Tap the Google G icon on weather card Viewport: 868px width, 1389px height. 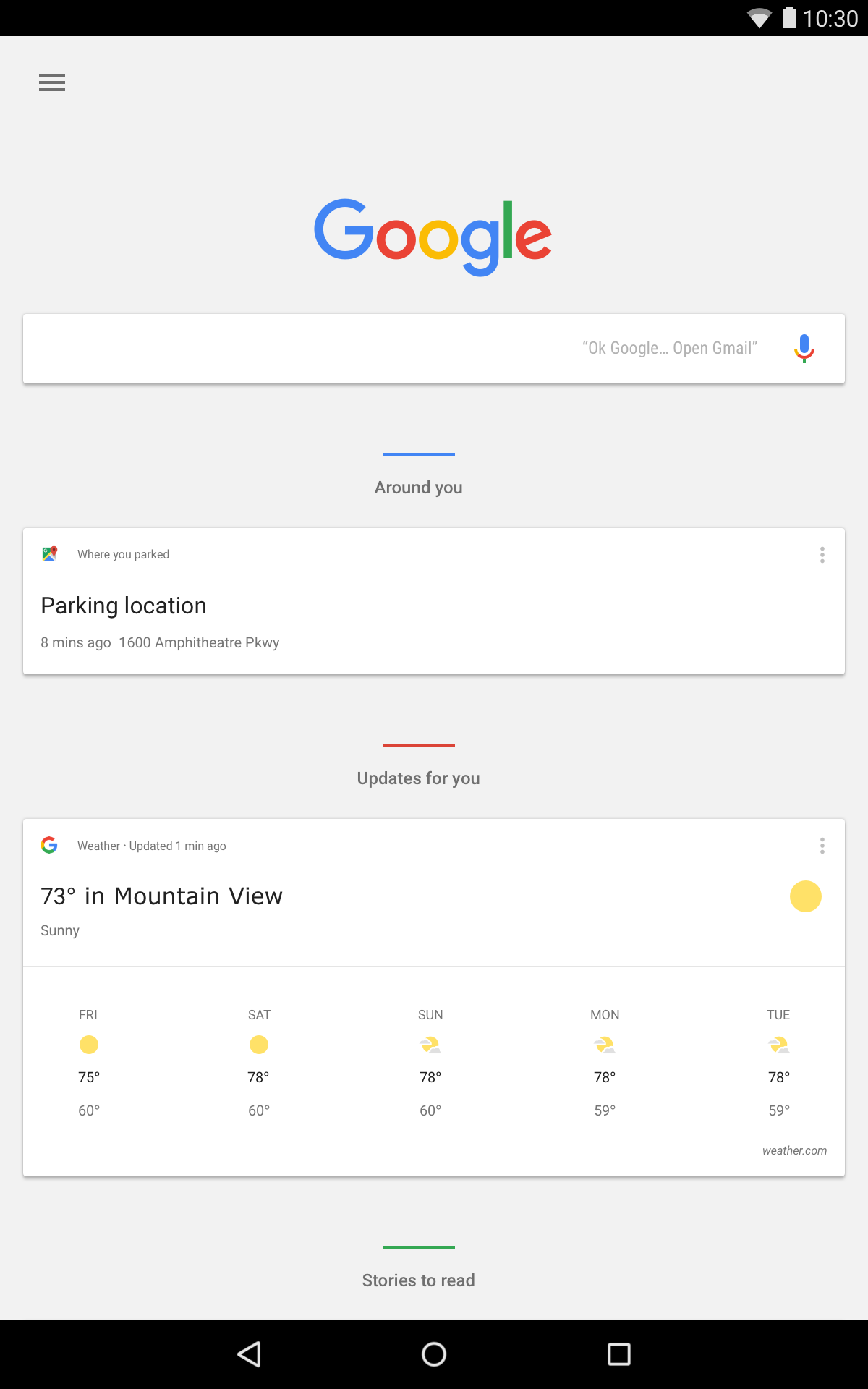pyautogui.click(x=48, y=845)
